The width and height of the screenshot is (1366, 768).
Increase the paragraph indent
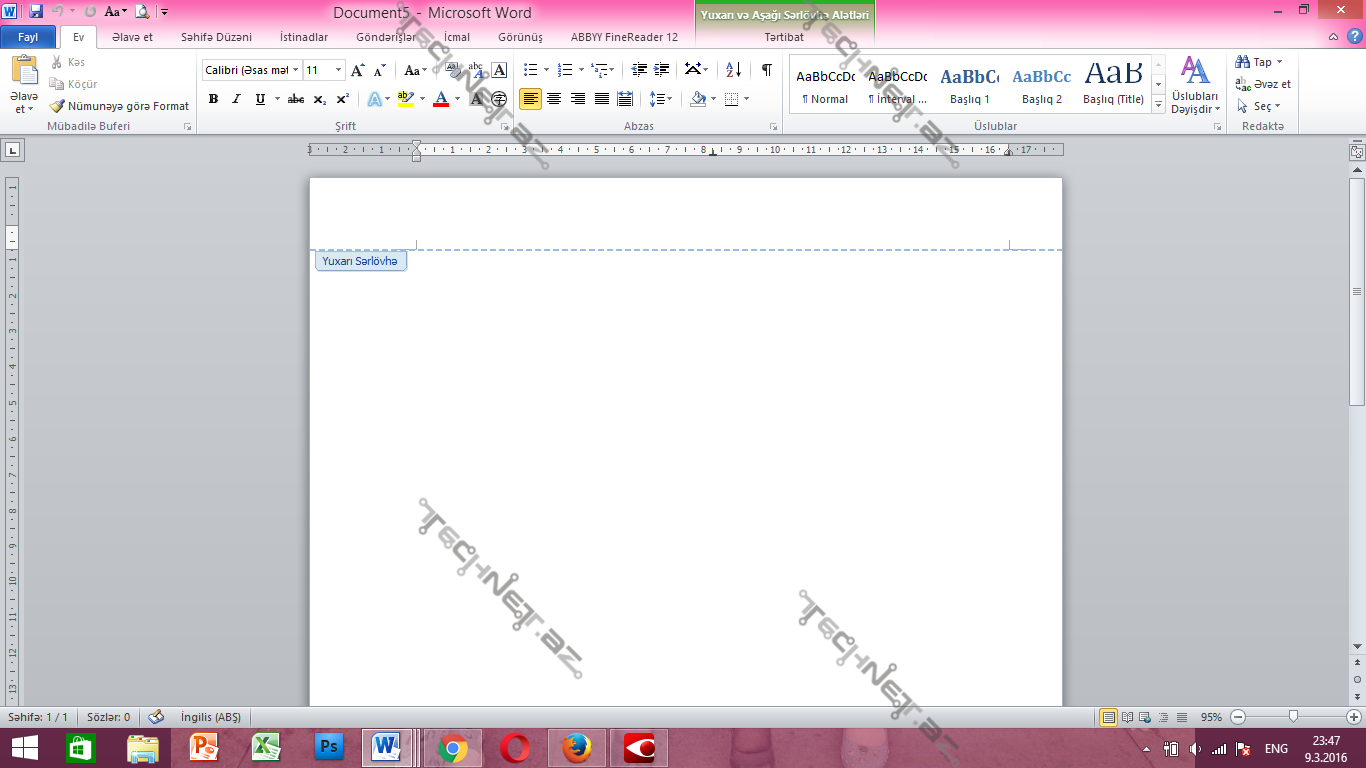(661, 70)
